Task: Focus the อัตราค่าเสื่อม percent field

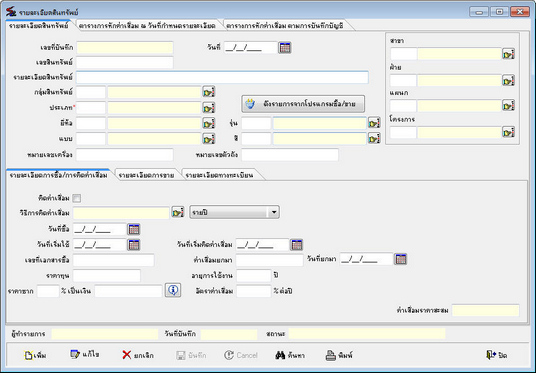Action: click(x=254, y=291)
